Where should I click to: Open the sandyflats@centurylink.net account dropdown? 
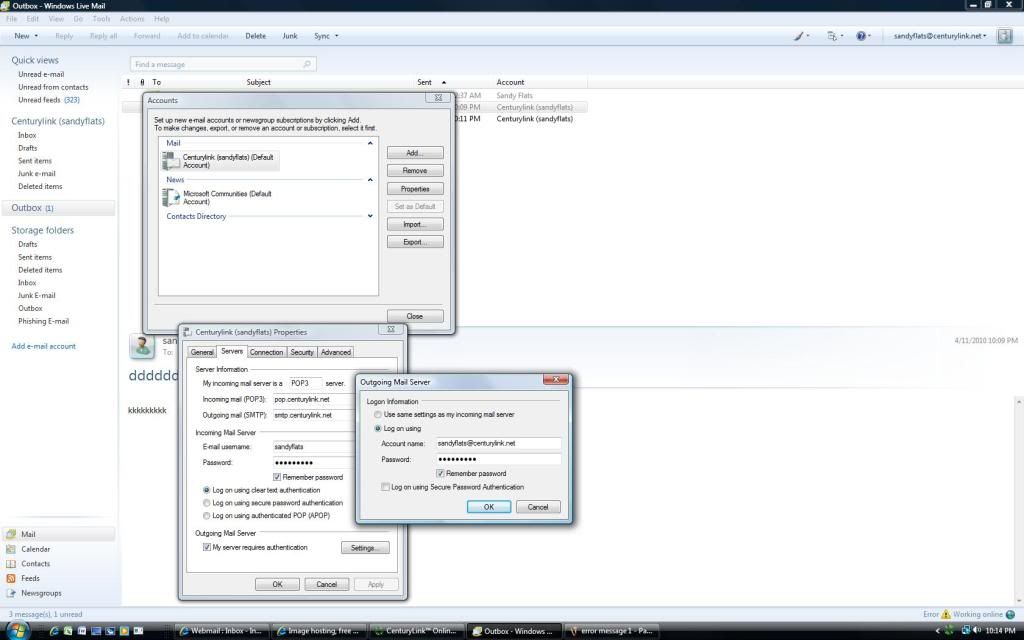[x=940, y=36]
